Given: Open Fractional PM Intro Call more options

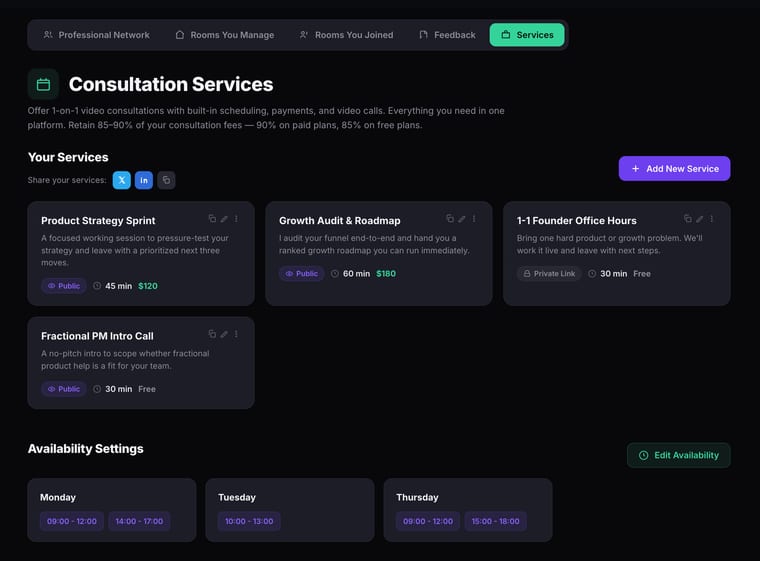Looking at the screenshot, I should tap(236, 335).
